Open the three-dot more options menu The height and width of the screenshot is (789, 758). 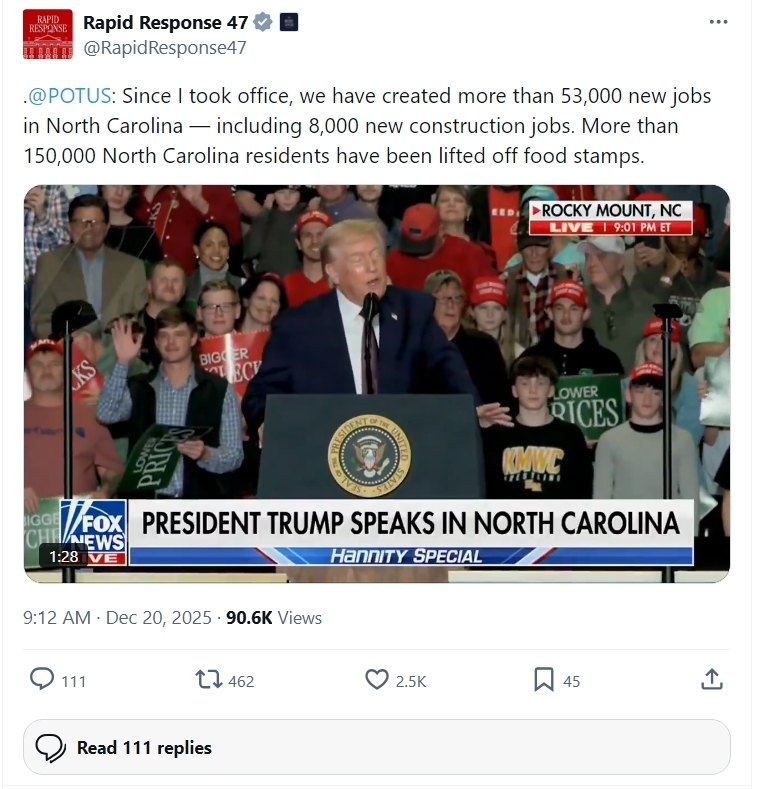718,22
